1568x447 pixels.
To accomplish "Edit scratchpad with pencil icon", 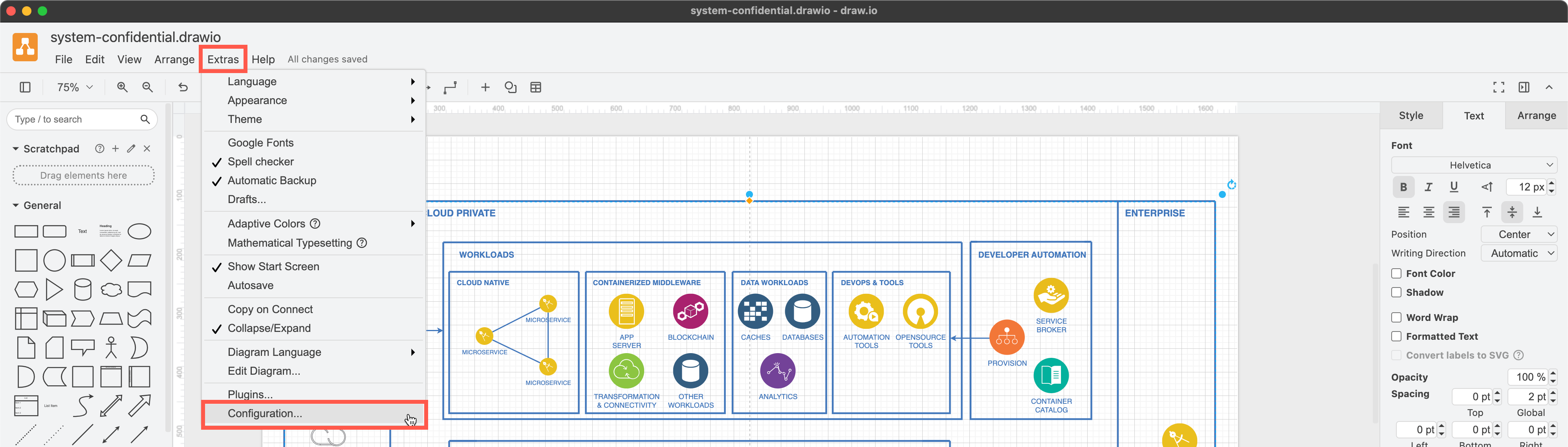I will pyautogui.click(x=131, y=148).
